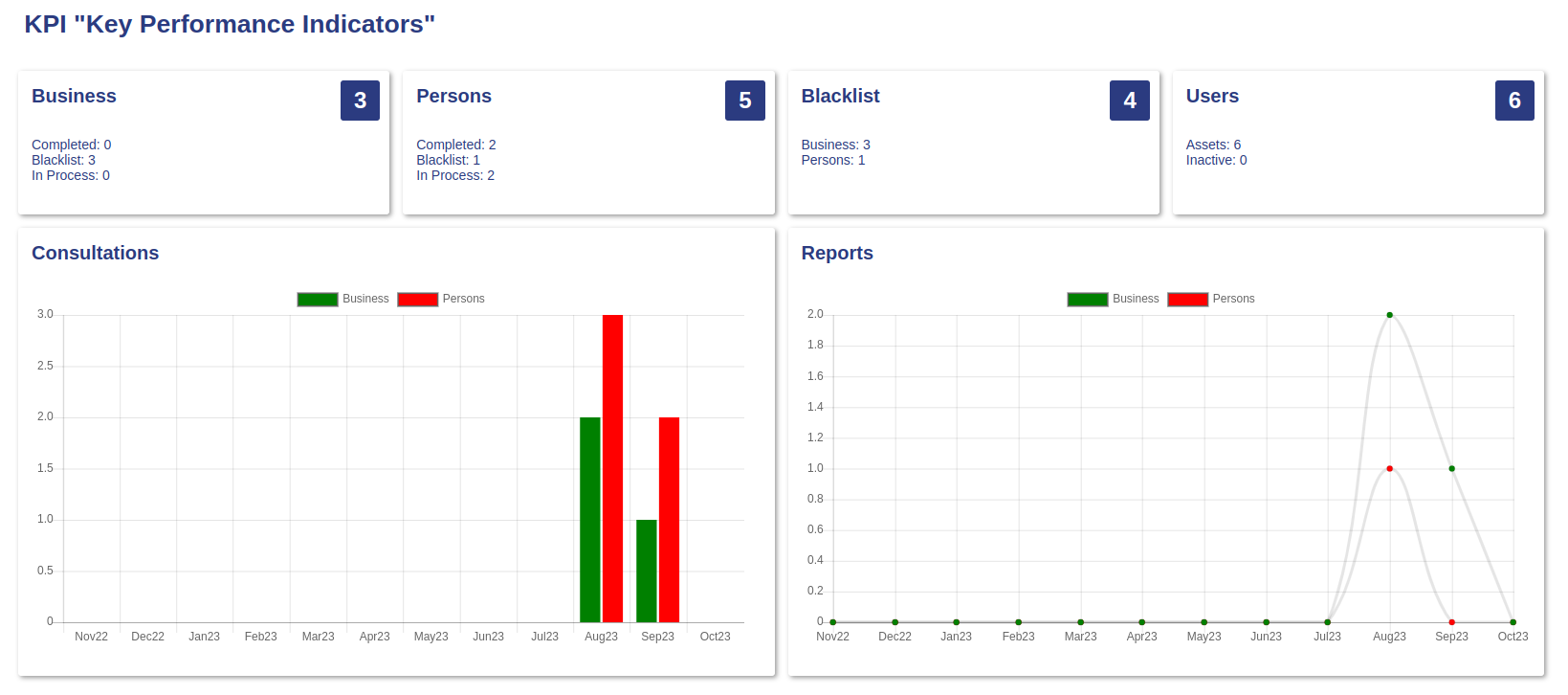Click the Sep23 Persons red point in Reports
Image resolution: width=1568 pixels, height=695 pixels.
click(x=1451, y=622)
